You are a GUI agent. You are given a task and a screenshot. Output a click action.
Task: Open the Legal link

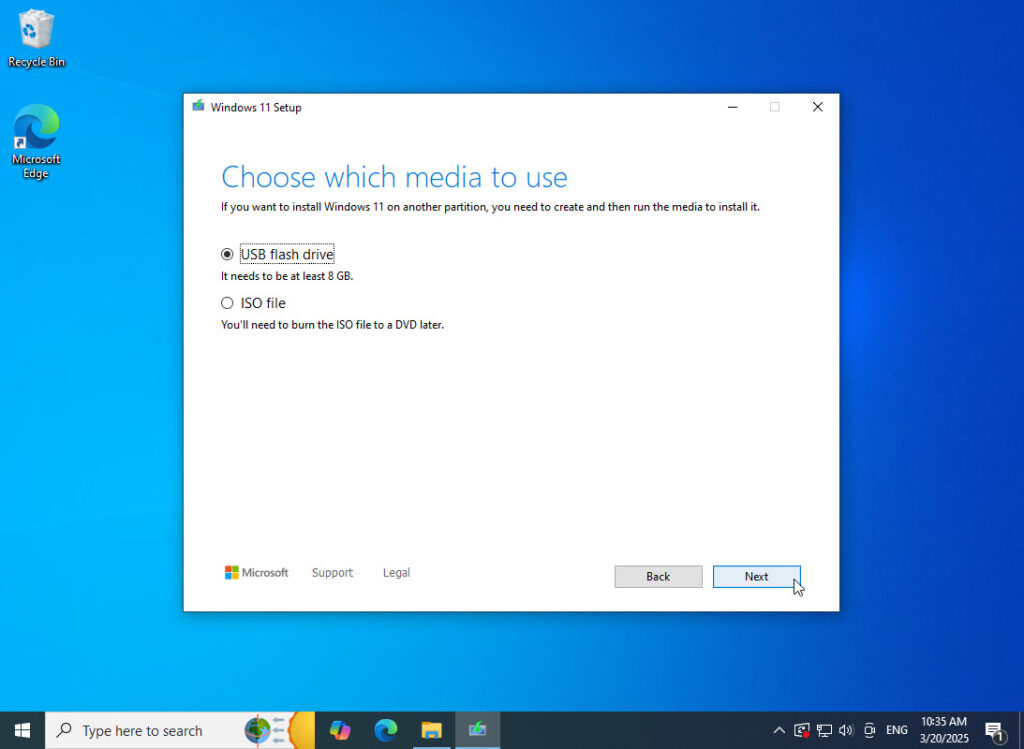click(396, 573)
